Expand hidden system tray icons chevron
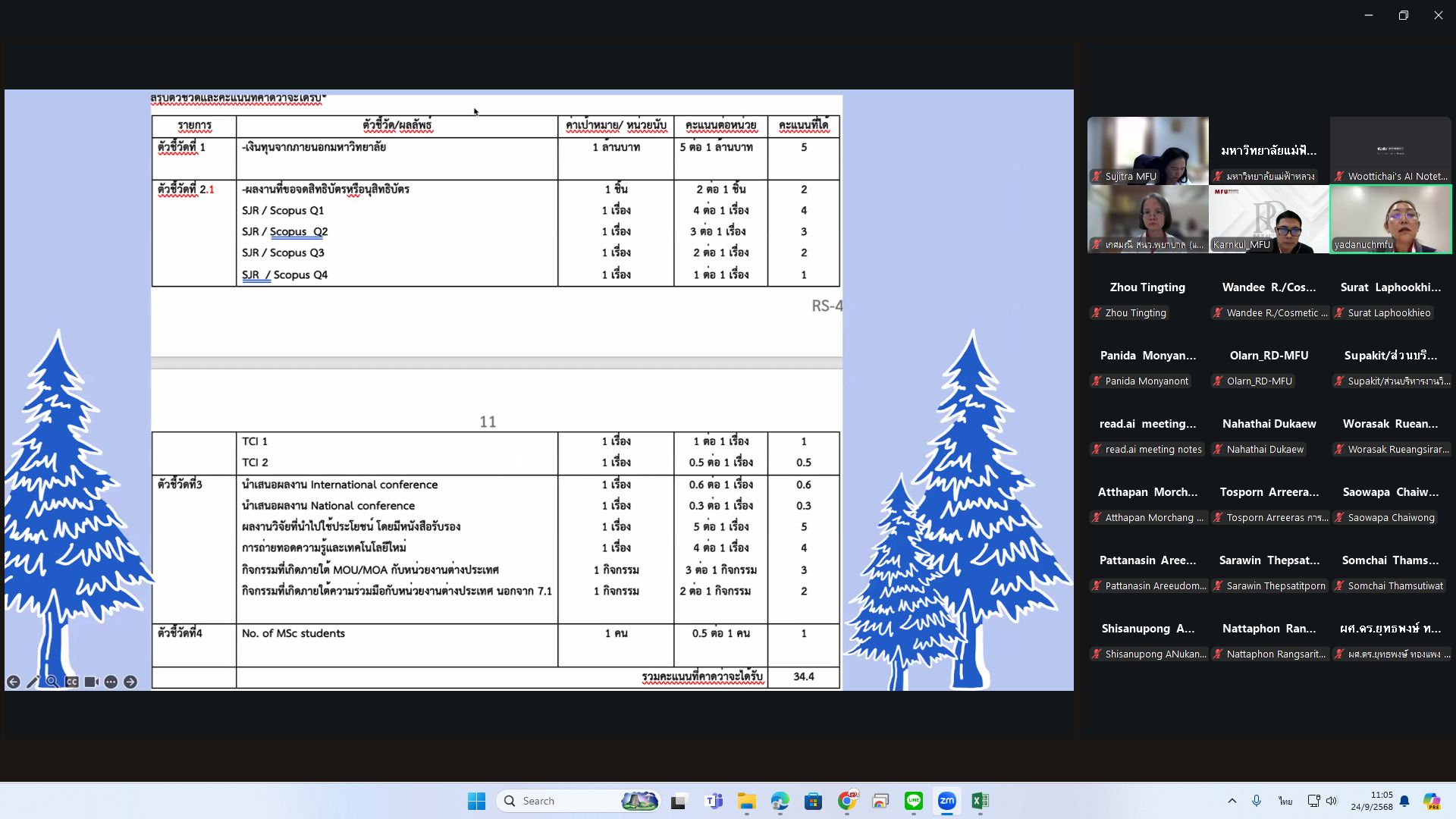Image resolution: width=1456 pixels, height=819 pixels. tap(1232, 801)
